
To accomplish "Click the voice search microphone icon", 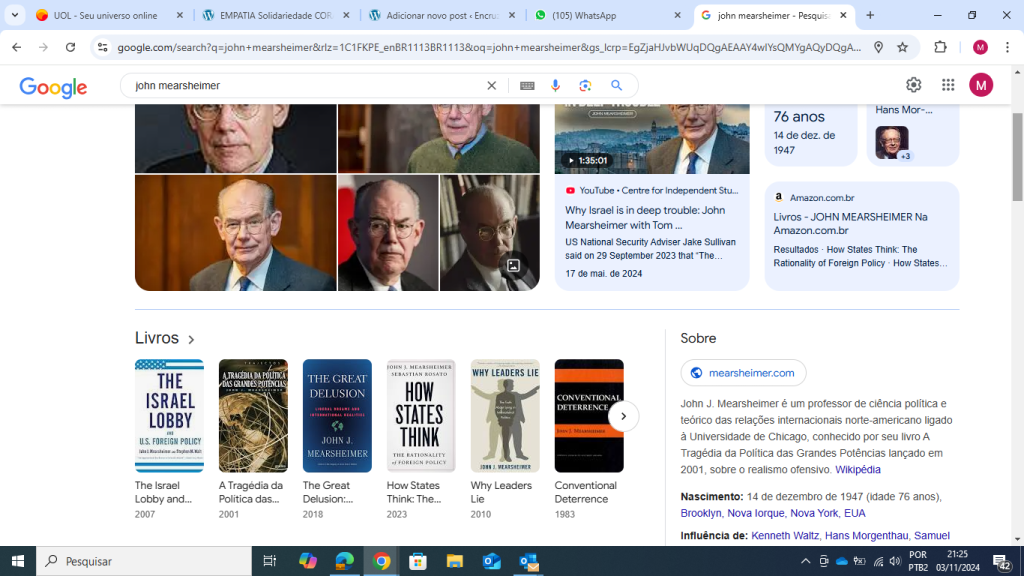I will coord(556,86).
